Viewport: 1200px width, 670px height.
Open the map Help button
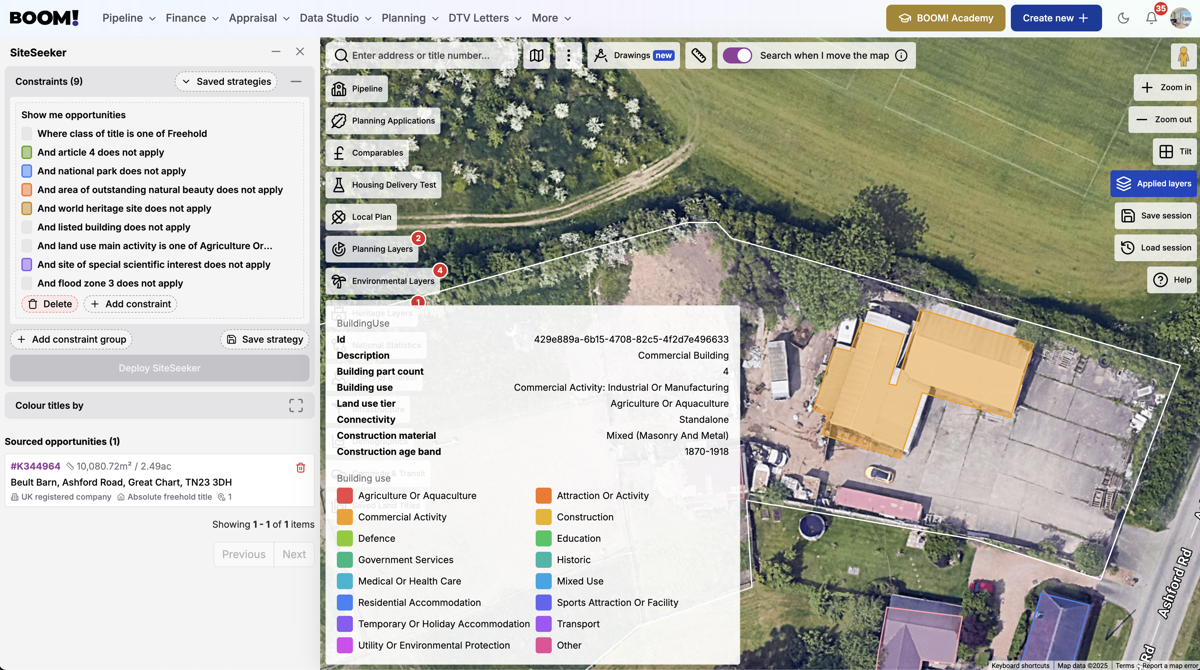coord(1173,280)
